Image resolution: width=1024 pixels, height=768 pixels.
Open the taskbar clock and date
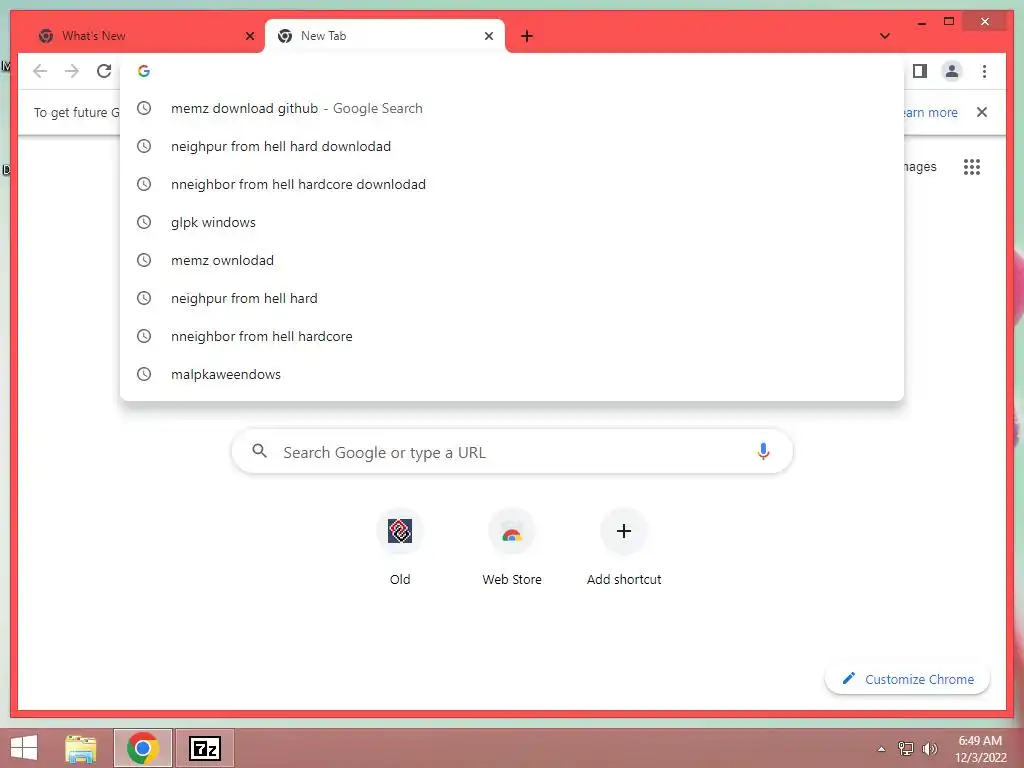point(980,749)
